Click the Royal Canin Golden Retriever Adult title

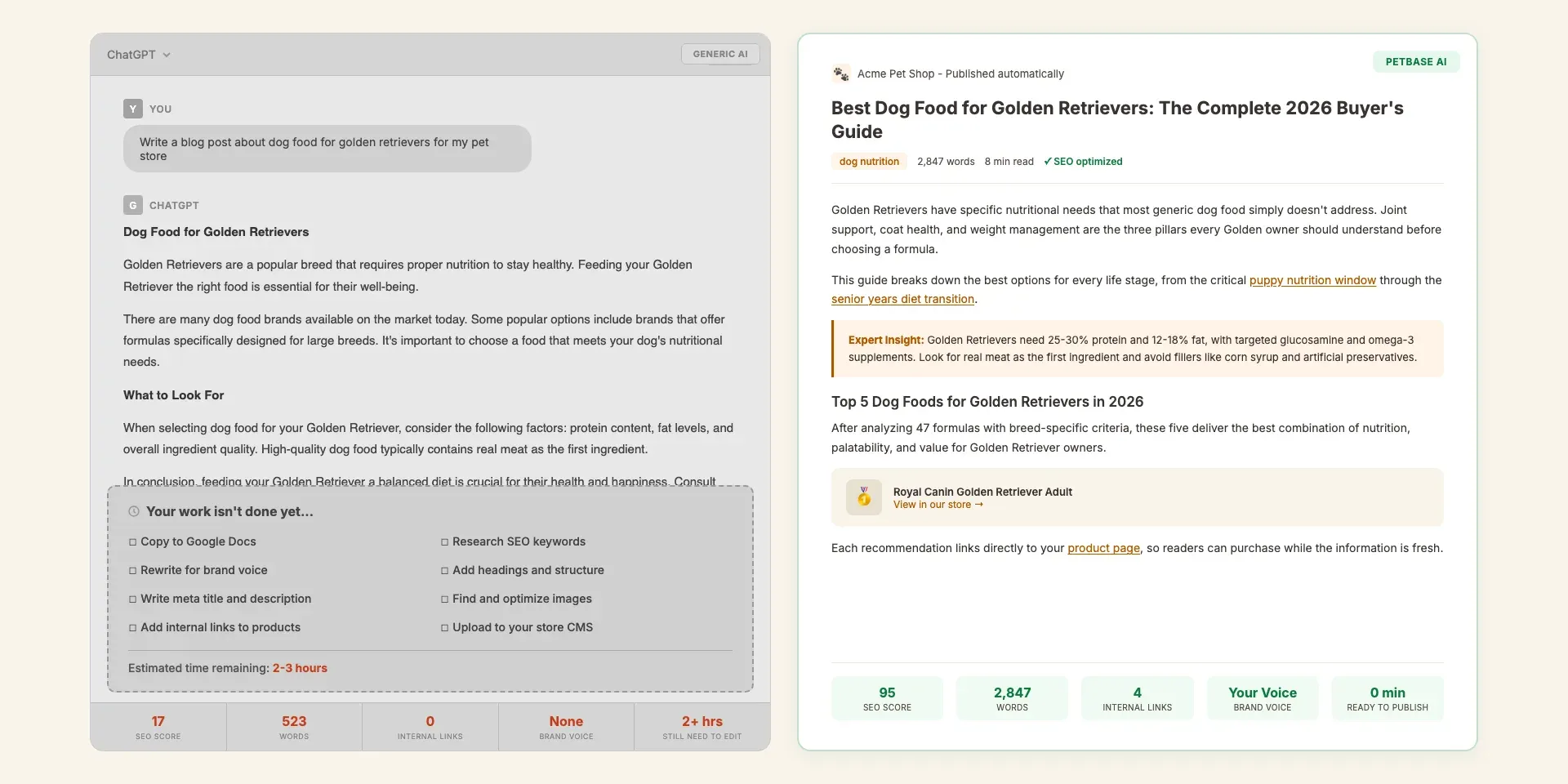[x=982, y=492]
